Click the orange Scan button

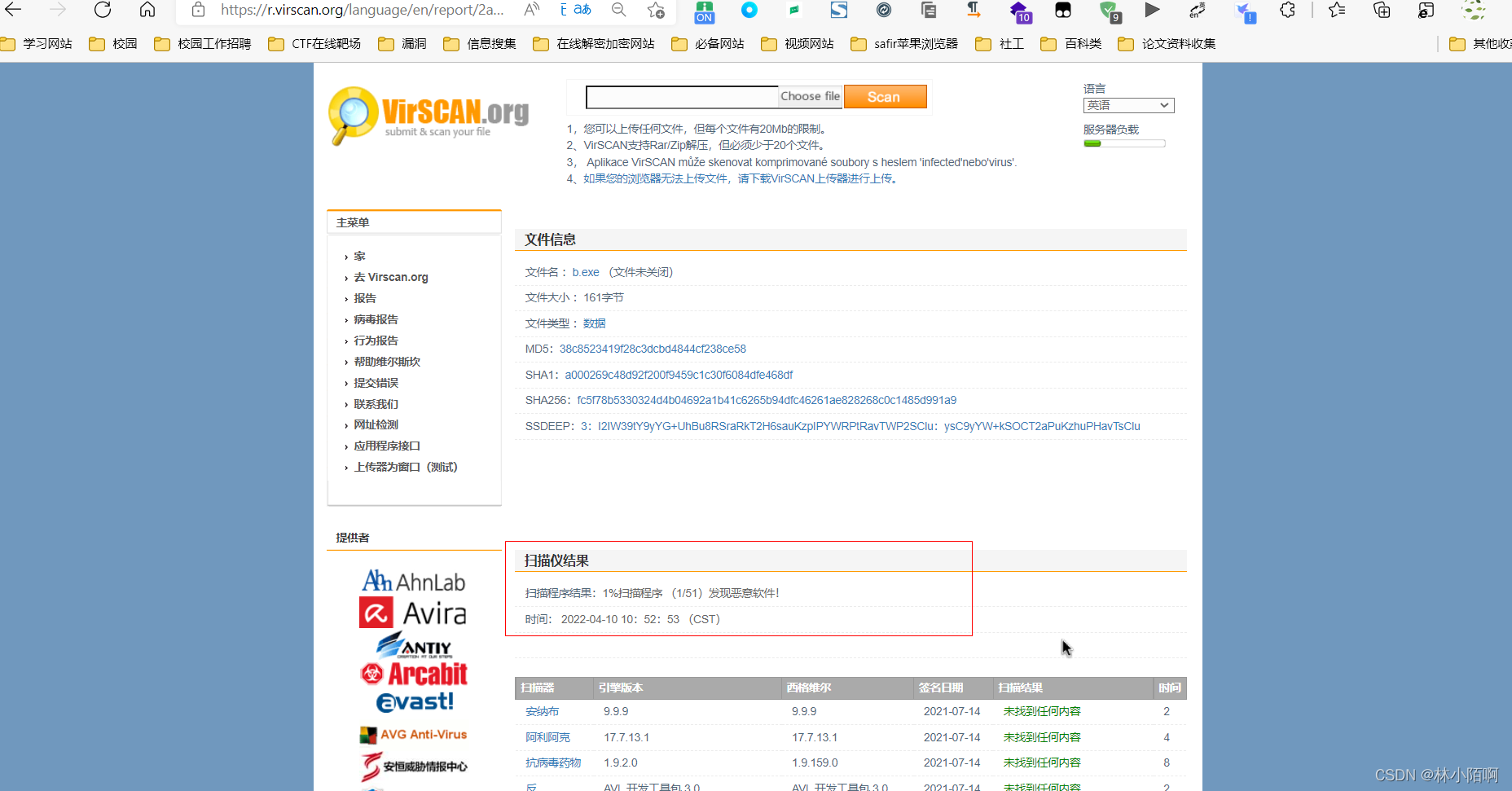point(885,97)
